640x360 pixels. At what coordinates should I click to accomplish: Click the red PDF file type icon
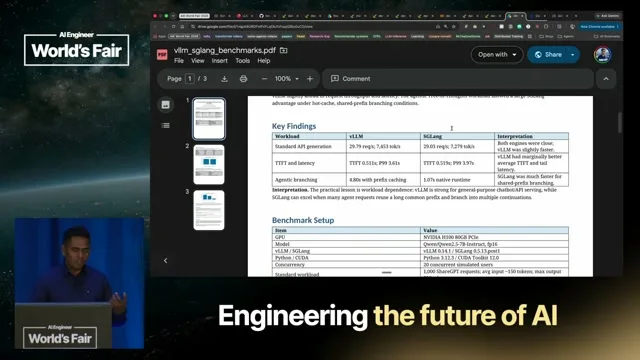coord(162,54)
